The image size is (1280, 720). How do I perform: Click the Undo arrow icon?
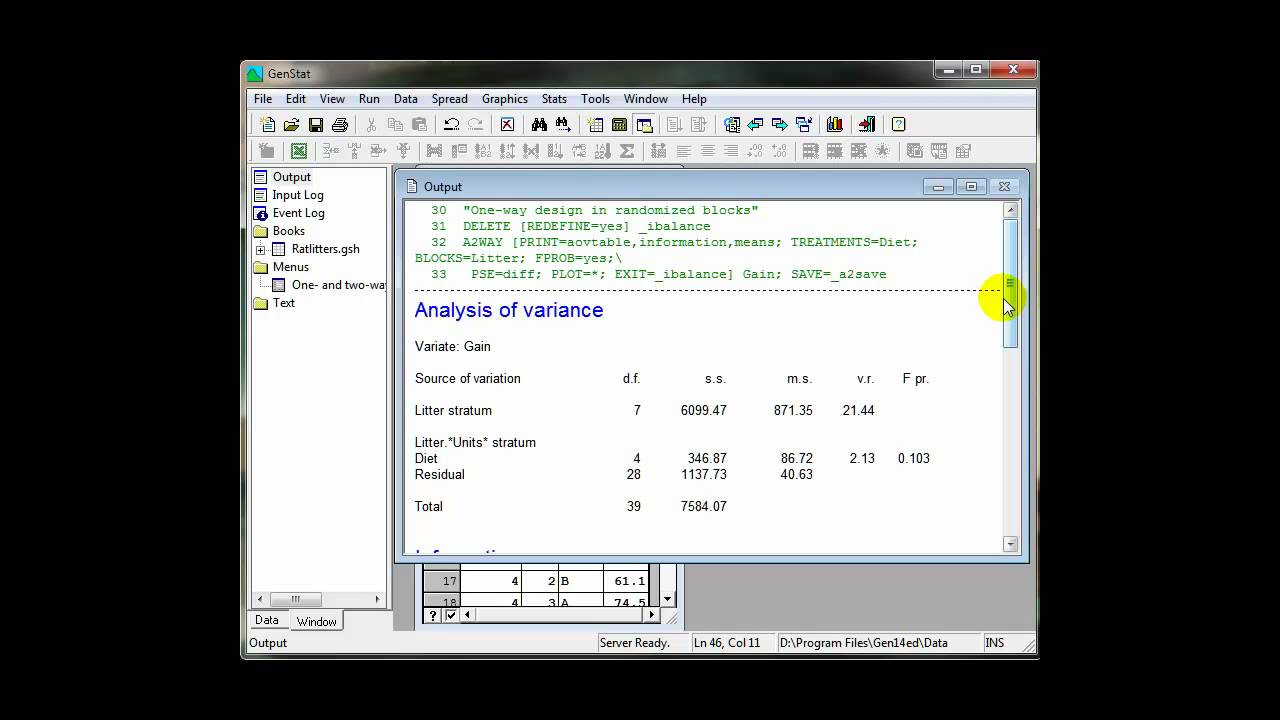451,125
